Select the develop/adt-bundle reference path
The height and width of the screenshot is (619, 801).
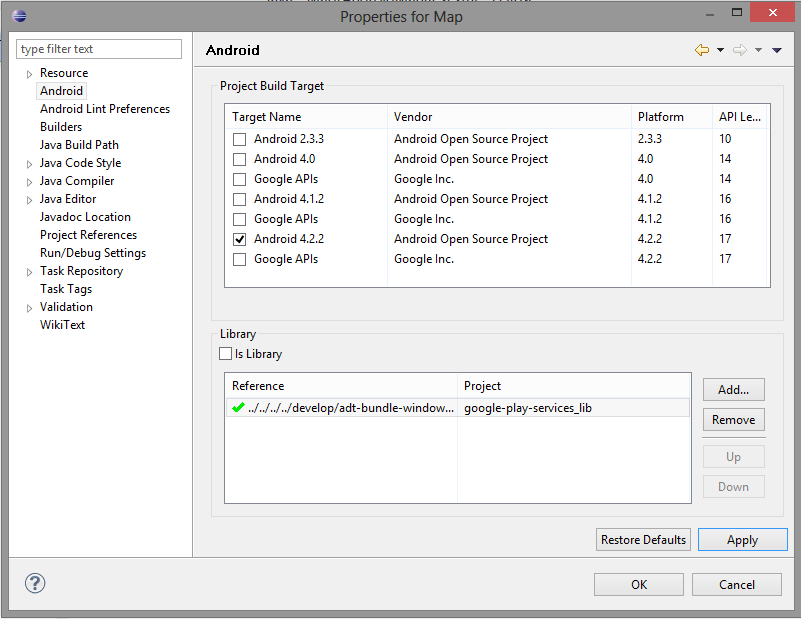(351, 408)
